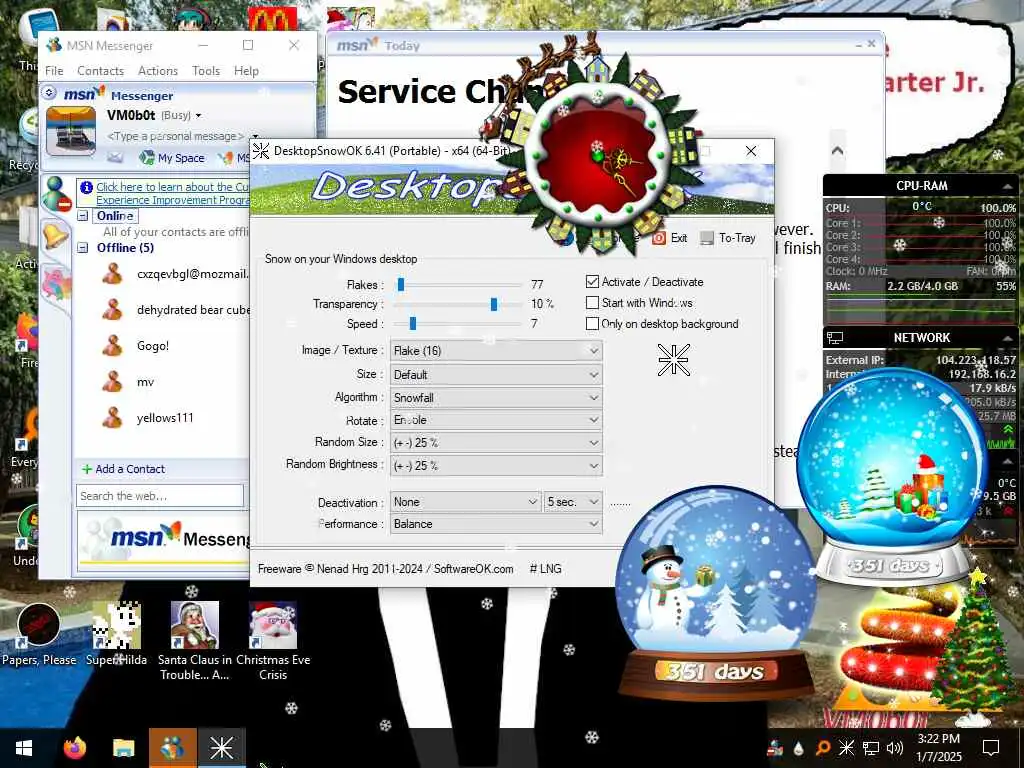Image resolution: width=1024 pixels, height=768 pixels.
Task: Open the alerts bell tab in MSN sidebar
Action: tap(55, 234)
